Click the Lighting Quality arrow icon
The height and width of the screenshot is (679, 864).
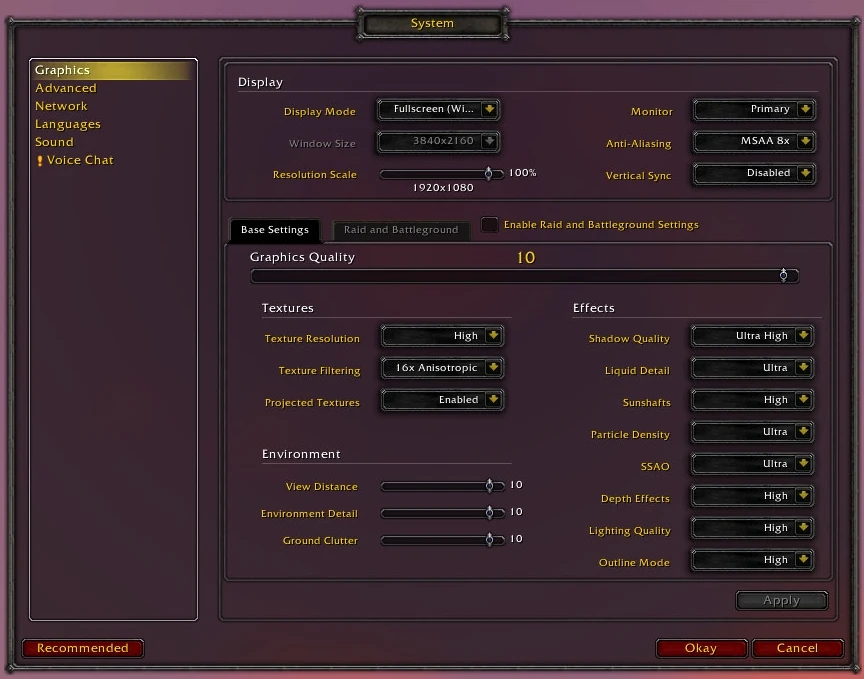[x=803, y=527]
